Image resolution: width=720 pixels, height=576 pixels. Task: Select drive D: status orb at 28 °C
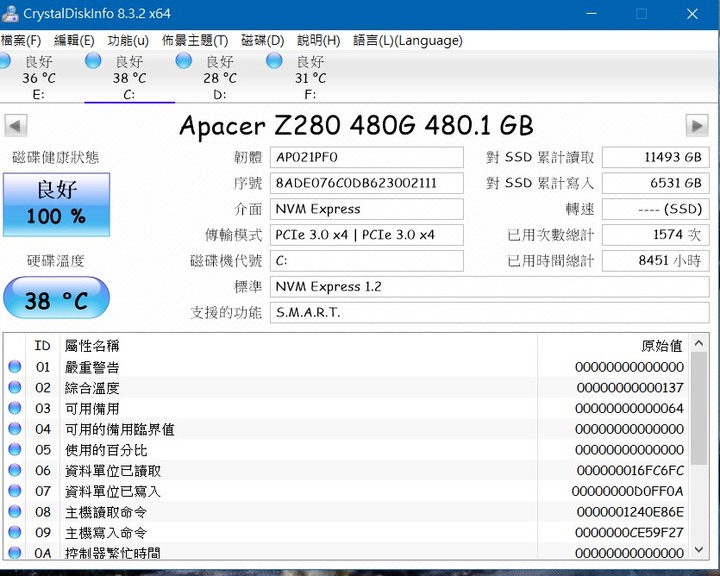click(x=185, y=62)
